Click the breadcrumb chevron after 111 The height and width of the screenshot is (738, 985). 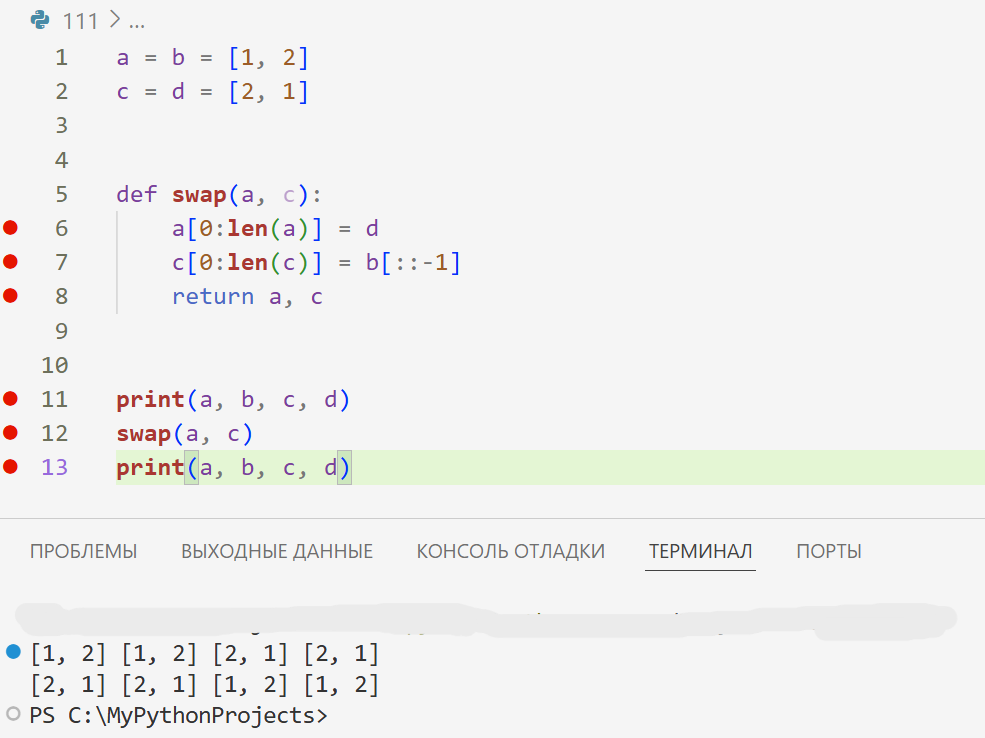tap(113, 21)
